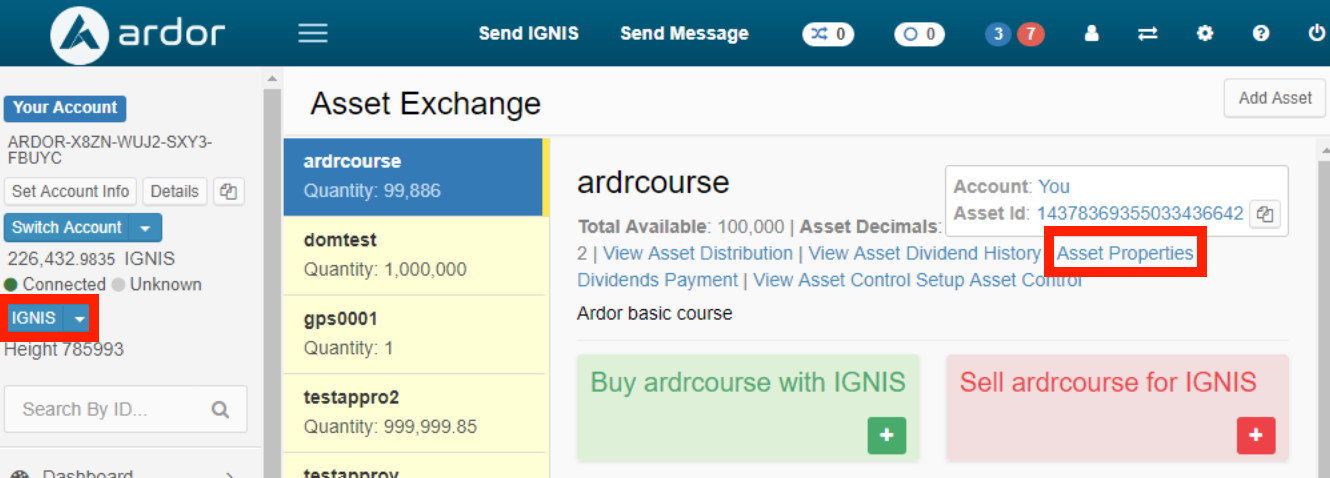The height and width of the screenshot is (478, 1330).
Task: Open the settings gear icon
Action: point(1205,34)
